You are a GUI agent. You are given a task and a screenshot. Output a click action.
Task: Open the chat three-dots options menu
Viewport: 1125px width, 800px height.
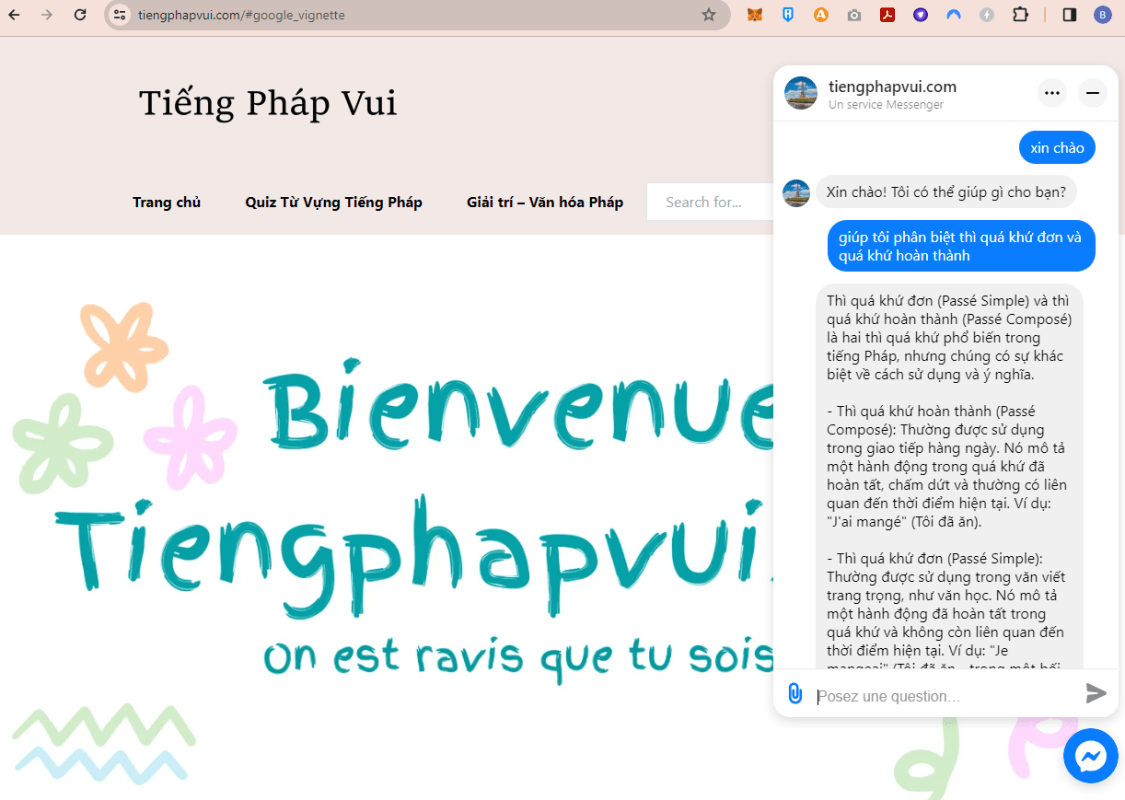1052,93
